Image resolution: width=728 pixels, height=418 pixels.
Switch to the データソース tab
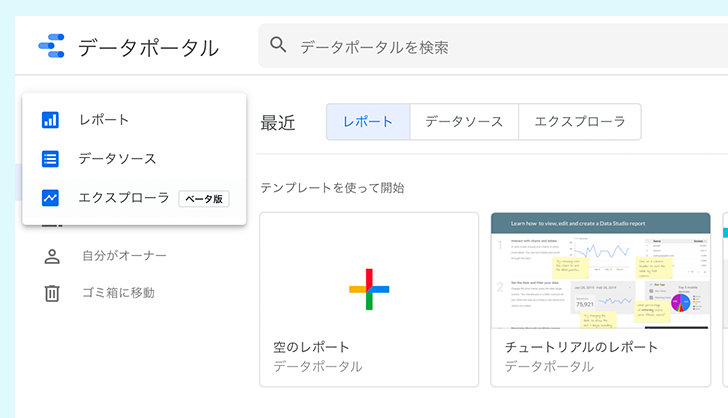coord(464,122)
